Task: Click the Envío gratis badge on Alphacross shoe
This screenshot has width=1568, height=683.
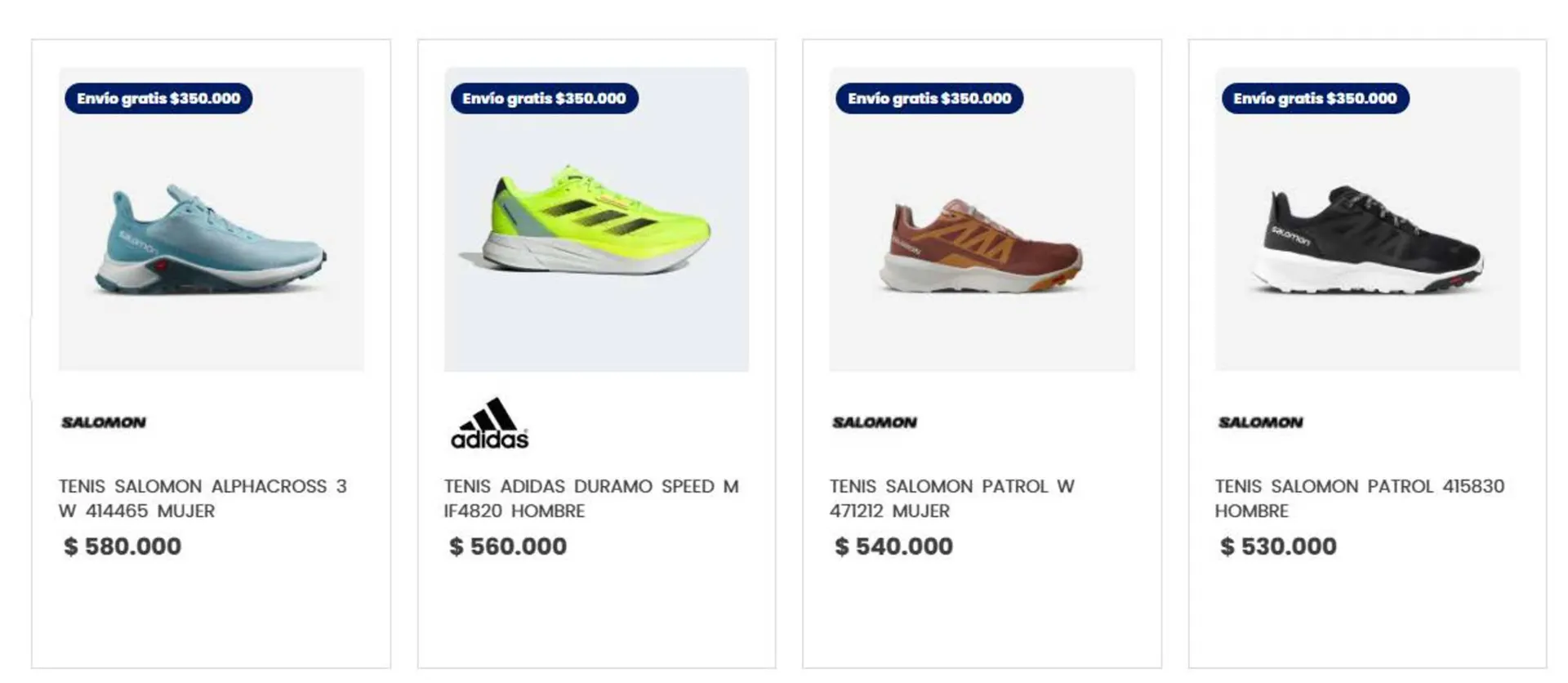Action: tap(158, 99)
